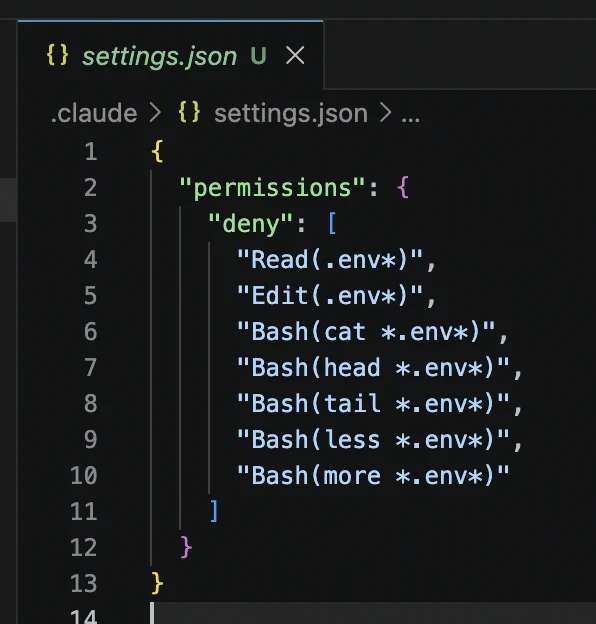This screenshot has width=596, height=624.
Task: Click line number 3 in gutter
Action: coord(91,224)
